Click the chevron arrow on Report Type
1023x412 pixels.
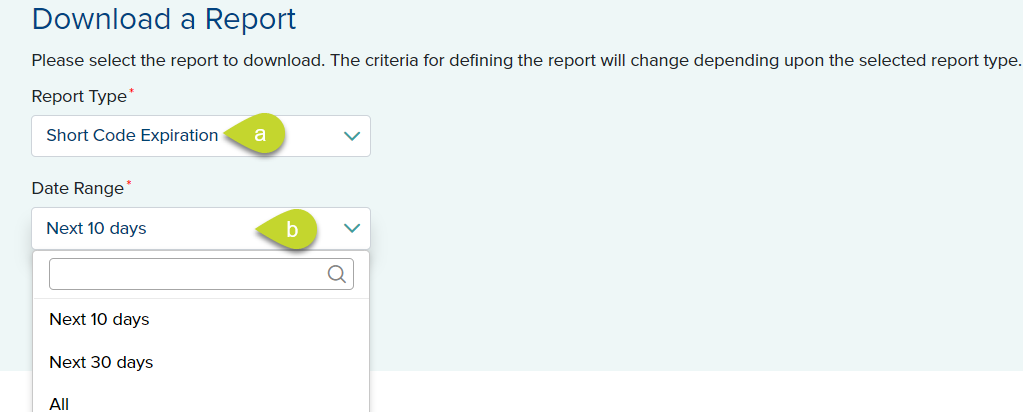point(351,136)
